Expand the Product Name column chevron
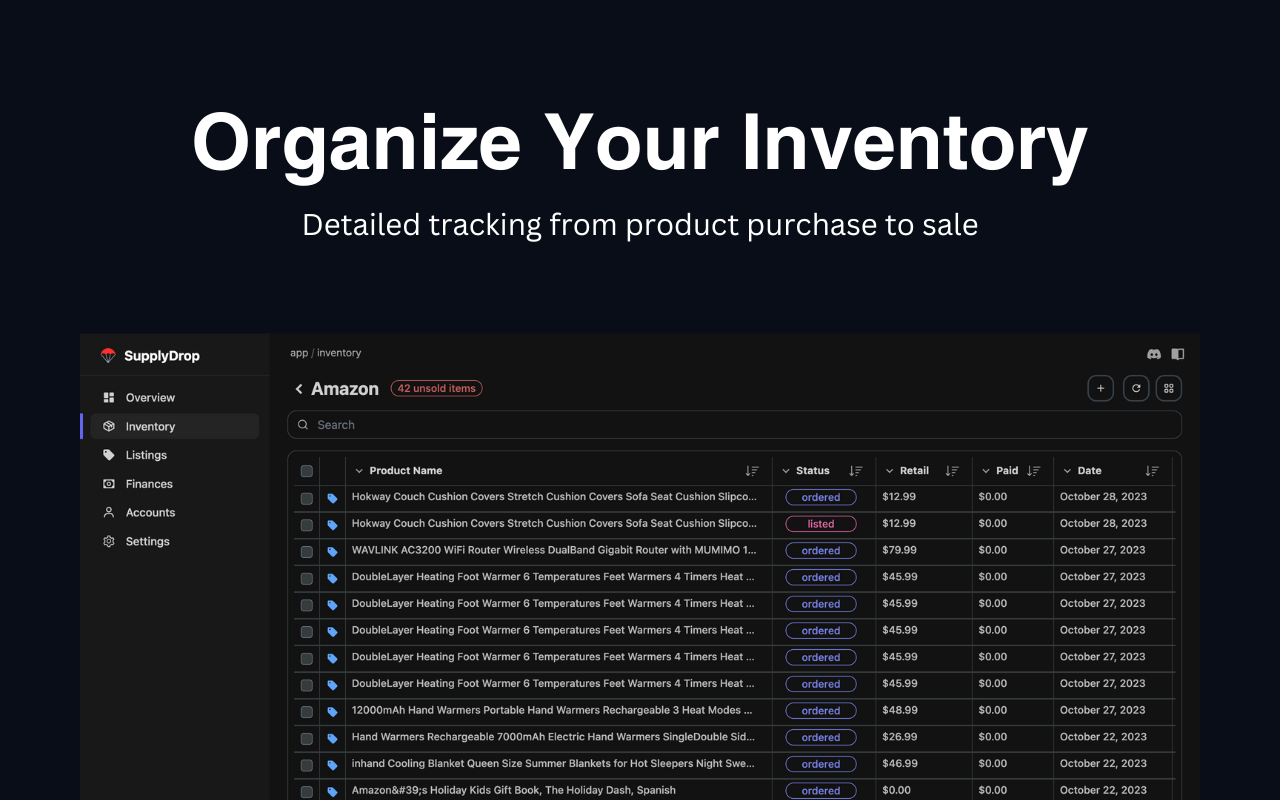 click(x=359, y=471)
